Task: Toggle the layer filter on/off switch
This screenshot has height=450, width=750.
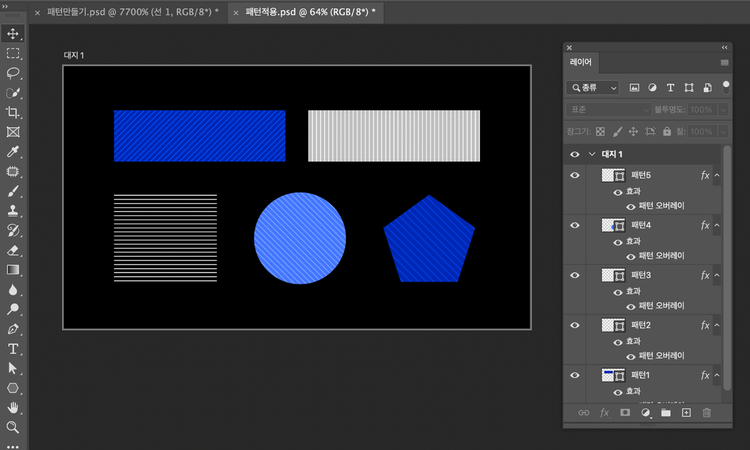Action: pyautogui.click(x=726, y=85)
